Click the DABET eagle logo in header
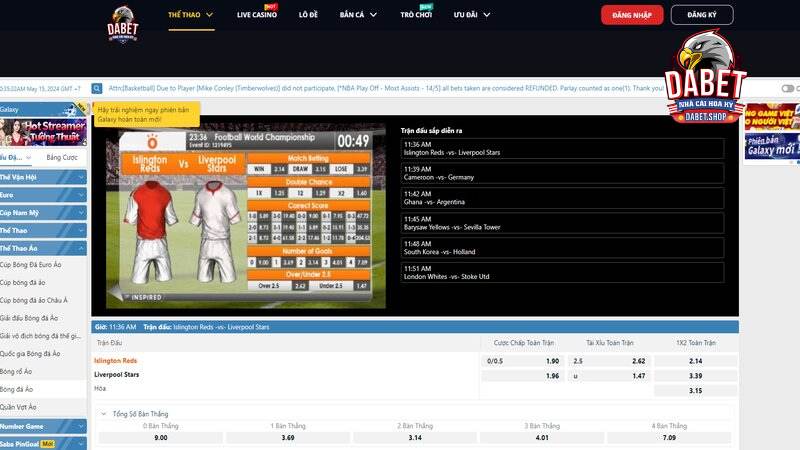 tap(122, 25)
